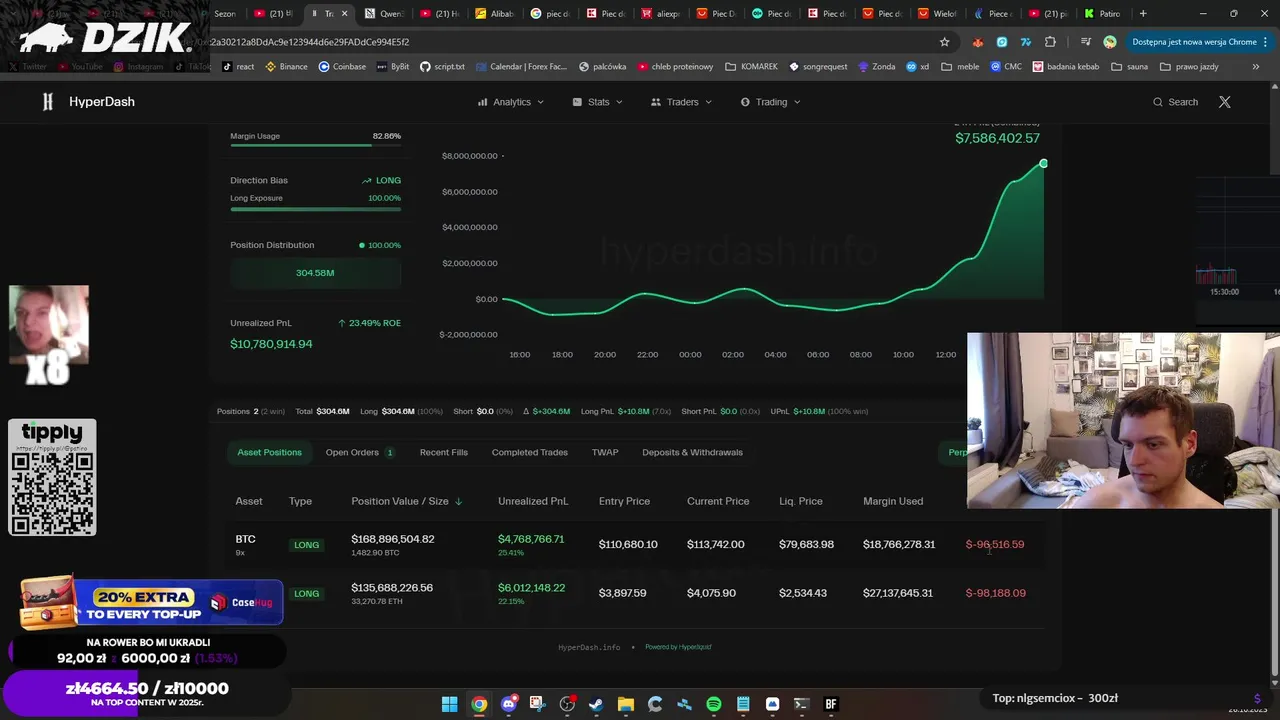Click the Liq. Price column header

coord(801,501)
